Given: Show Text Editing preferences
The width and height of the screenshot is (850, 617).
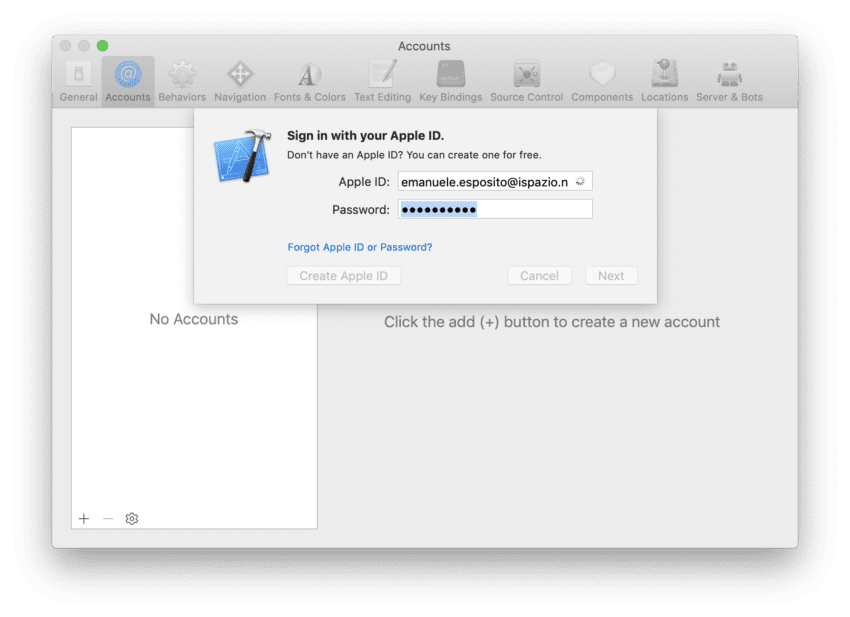Looking at the screenshot, I should point(383,81).
